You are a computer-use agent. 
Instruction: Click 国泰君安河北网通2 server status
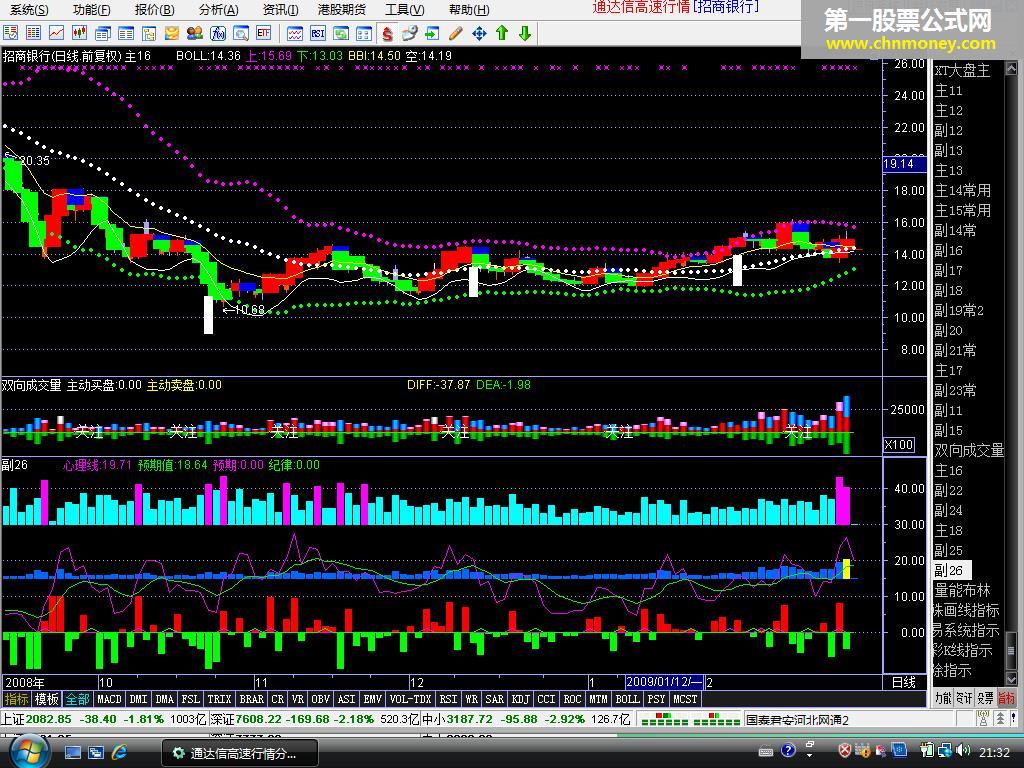coord(798,720)
